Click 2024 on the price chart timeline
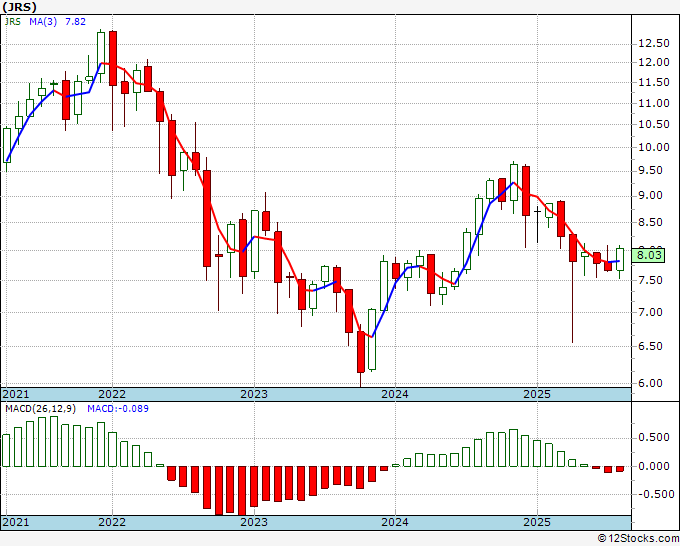680x546 pixels. [x=395, y=394]
